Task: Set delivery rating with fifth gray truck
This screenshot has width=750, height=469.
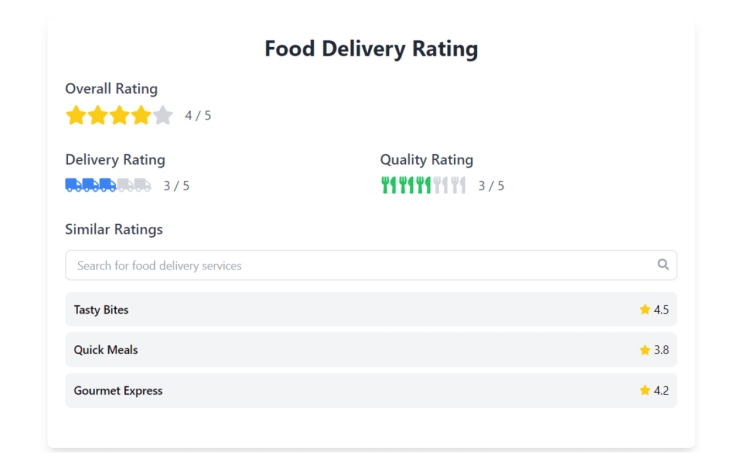Action: click(x=143, y=185)
